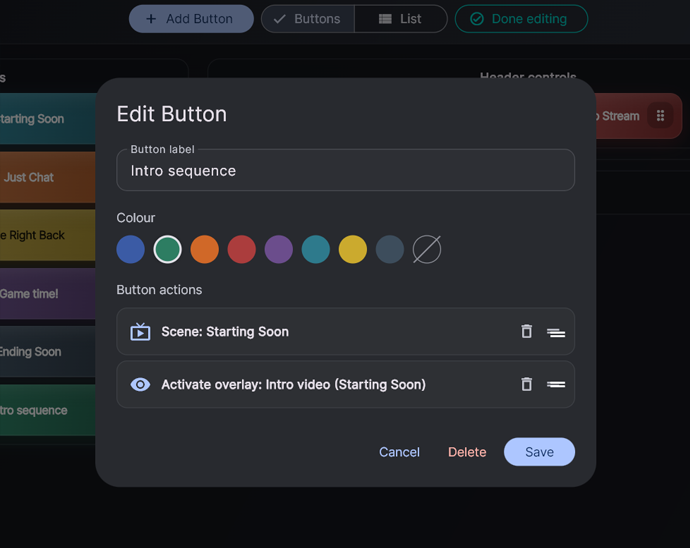
Task: Click the Ending Soon button in background
Action: click(x=48, y=352)
